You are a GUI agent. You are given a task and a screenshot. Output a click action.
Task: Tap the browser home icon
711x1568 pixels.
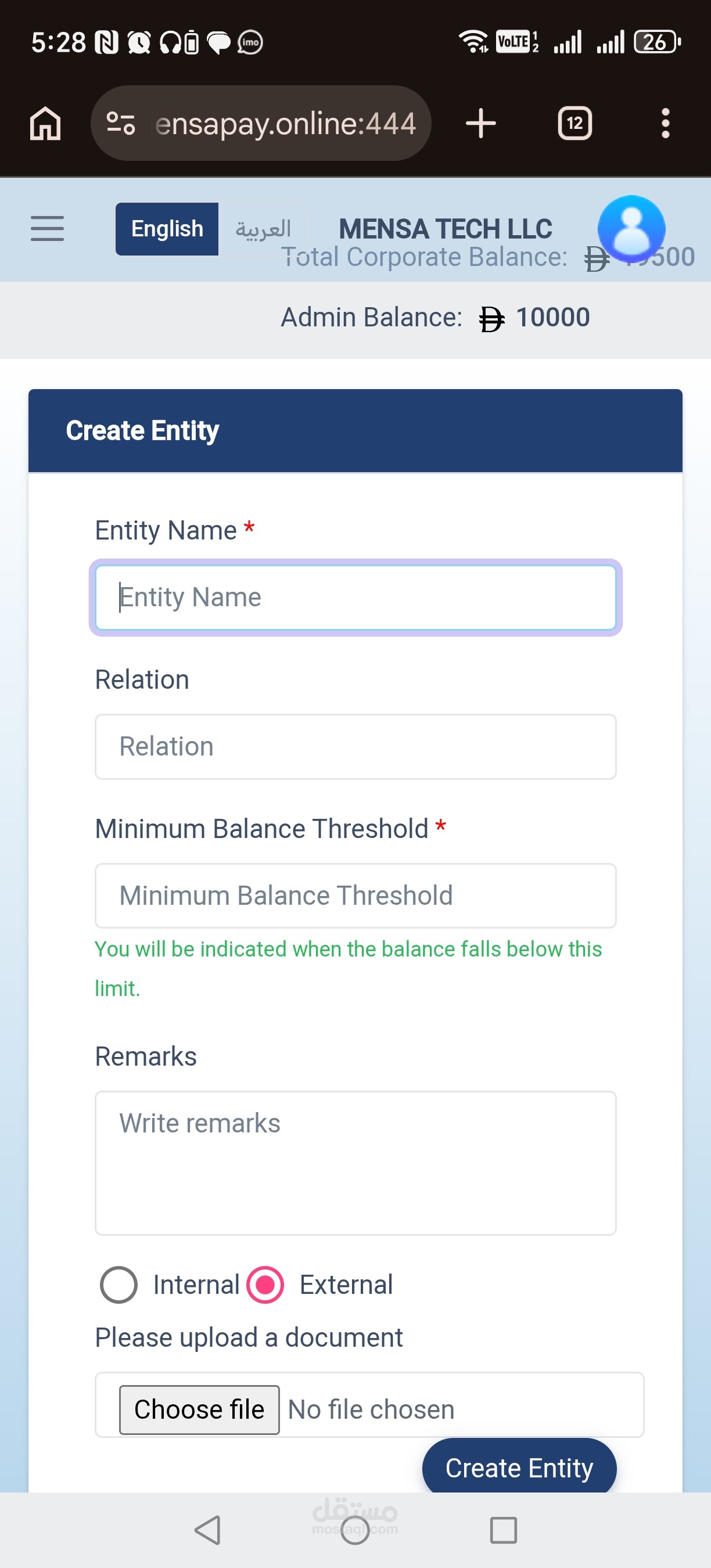point(46,124)
